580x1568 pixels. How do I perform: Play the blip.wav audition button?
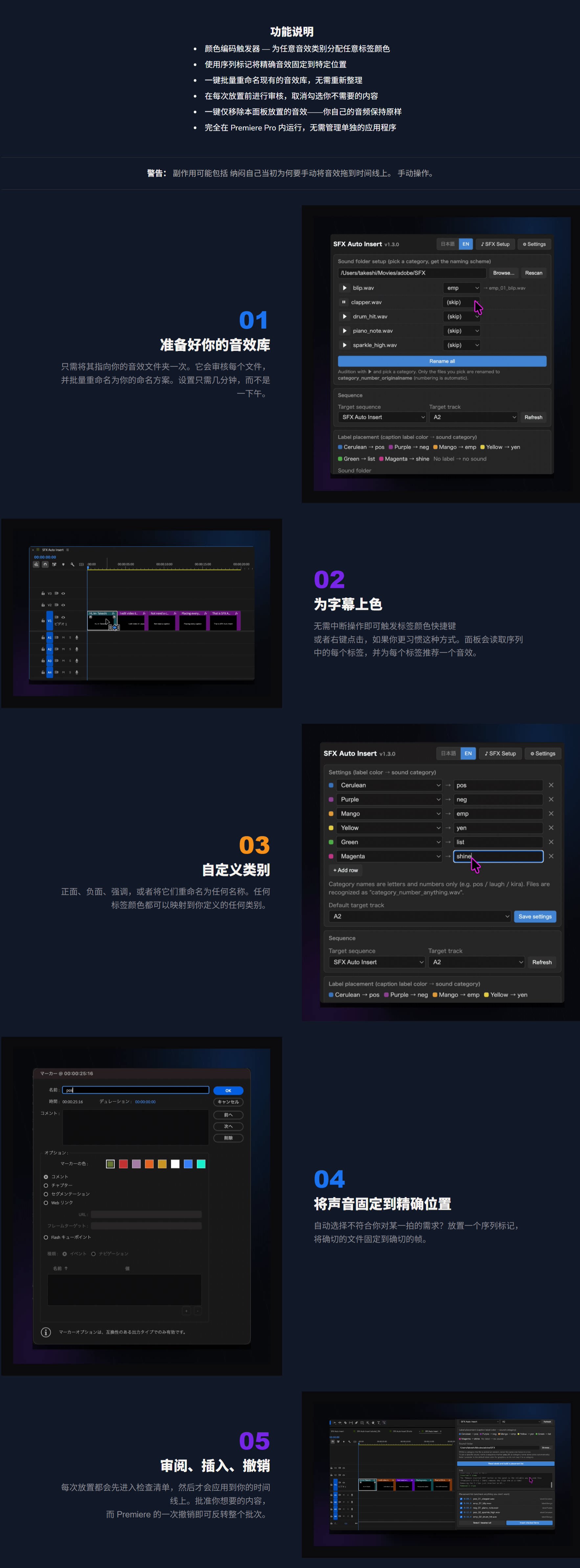(x=345, y=288)
